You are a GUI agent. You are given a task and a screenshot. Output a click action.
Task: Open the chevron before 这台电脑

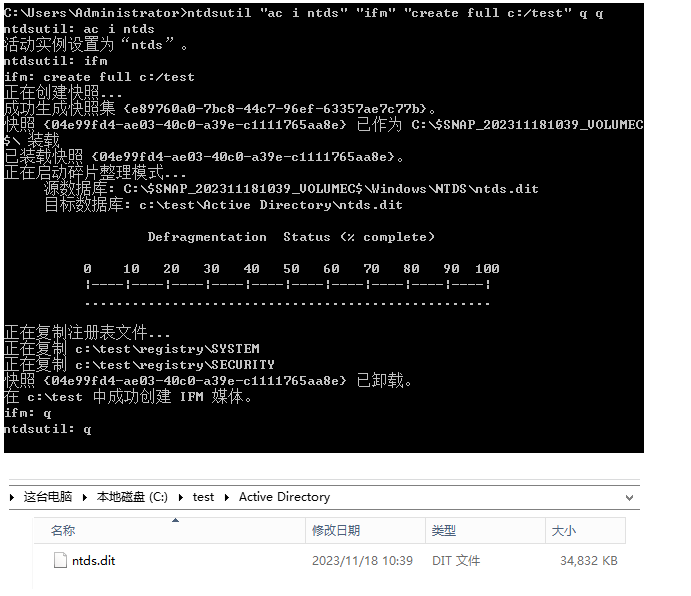tap(12, 497)
